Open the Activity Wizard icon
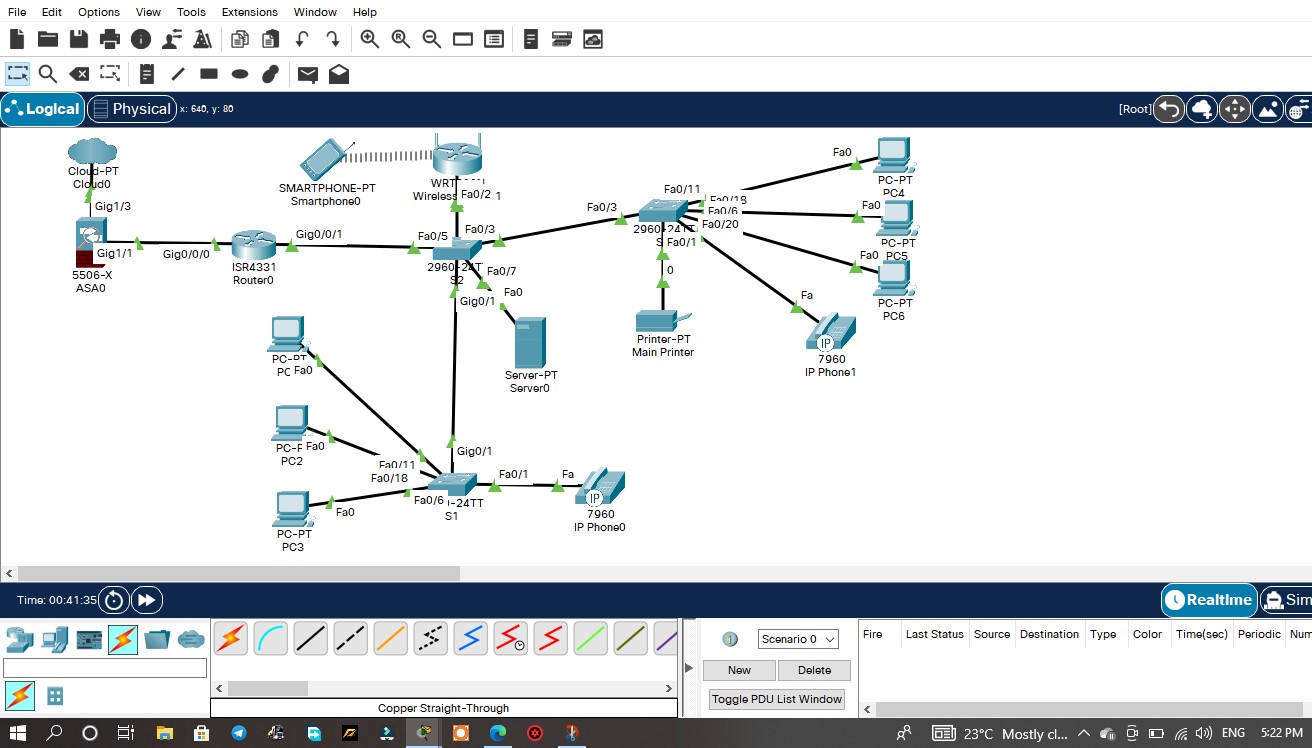This screenshot has height=748, width=1312. (x=202, y=39)
